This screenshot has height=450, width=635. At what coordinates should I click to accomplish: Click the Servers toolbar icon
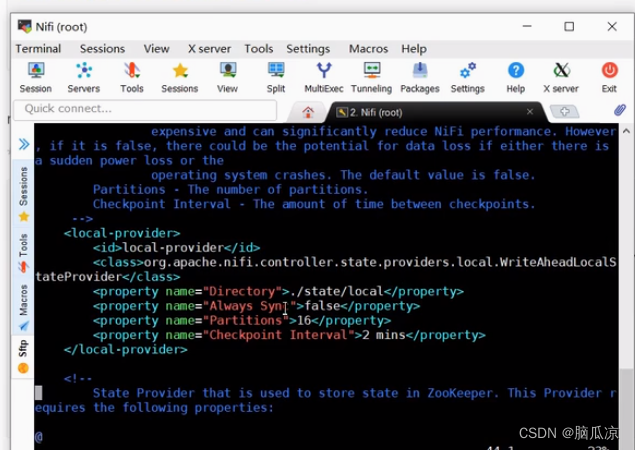pyautogui.click(x=83, y=77)
